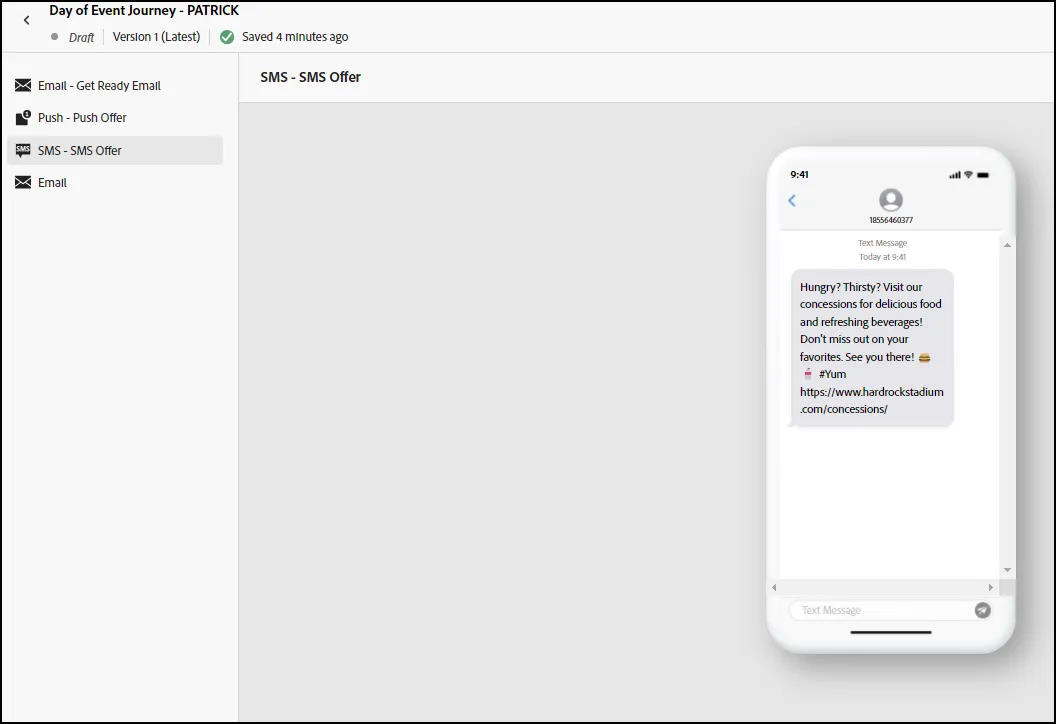Click the phone preview battery icon
The width and height of the screenshot is (1056, 724).
983,175
